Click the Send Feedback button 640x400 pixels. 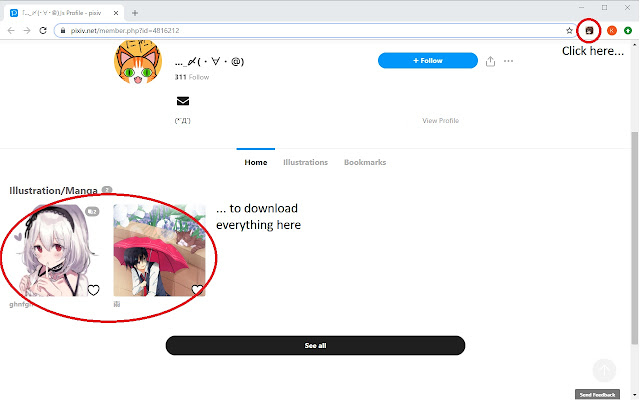click(x=597, y=394)
